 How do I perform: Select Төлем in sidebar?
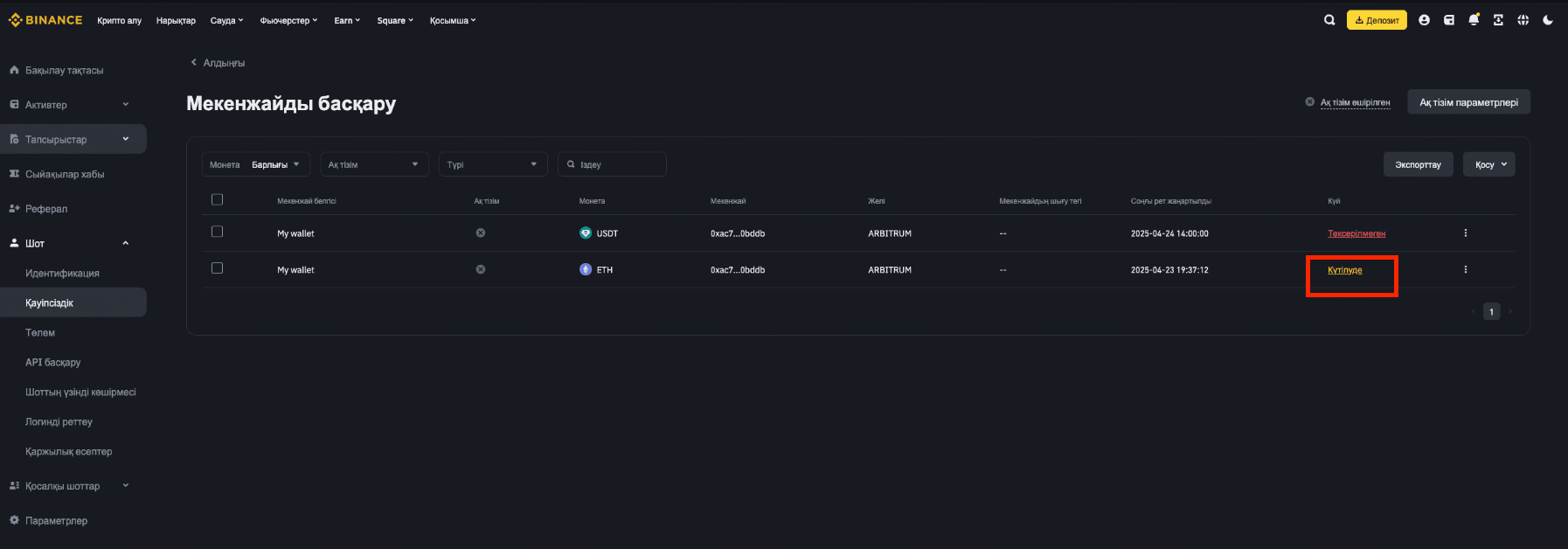click(x=40, y=333)
